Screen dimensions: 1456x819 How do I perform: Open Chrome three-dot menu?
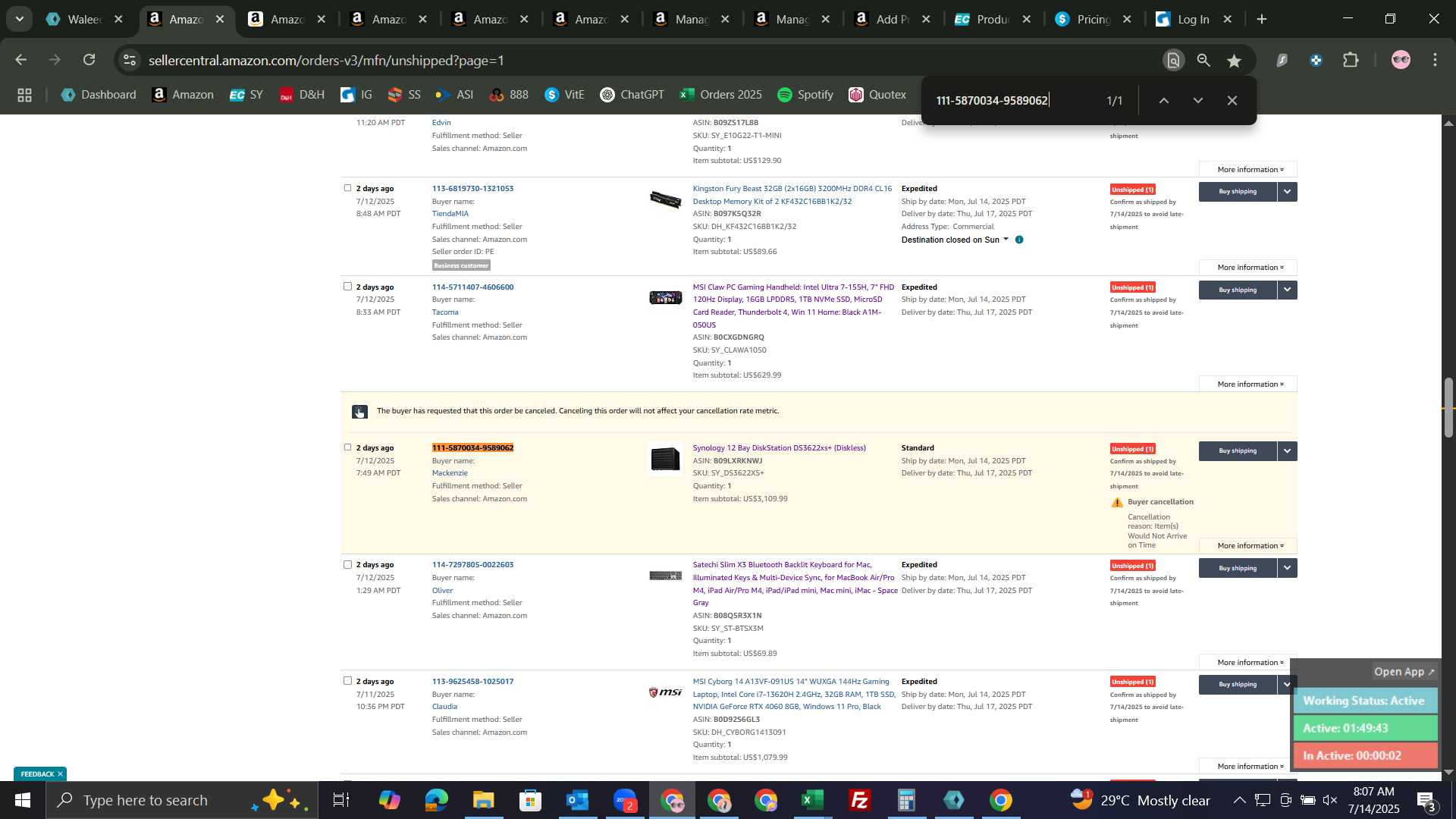1436,60
